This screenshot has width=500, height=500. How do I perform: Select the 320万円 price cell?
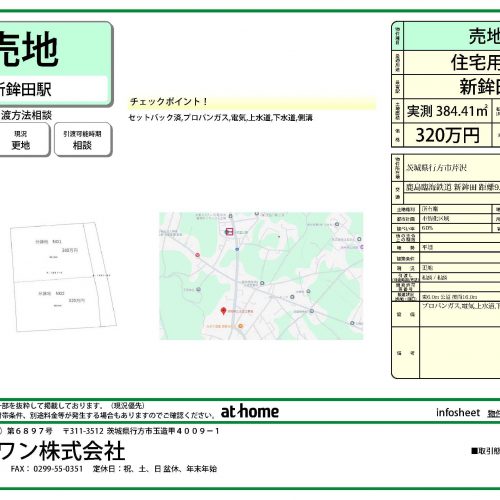447,135
